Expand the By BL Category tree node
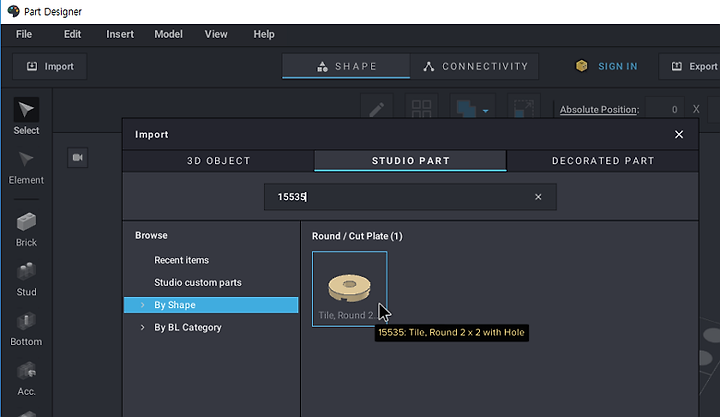 [x=142, y=327]
